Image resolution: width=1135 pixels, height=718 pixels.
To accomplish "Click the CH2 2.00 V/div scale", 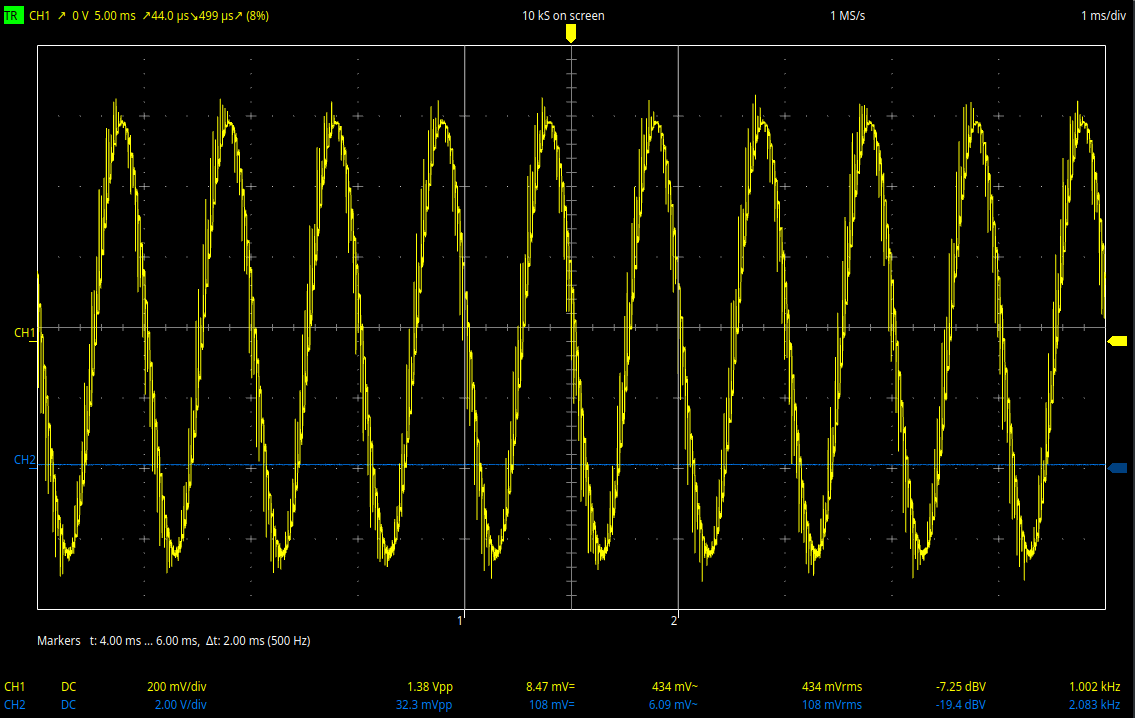I will point(180,705).
